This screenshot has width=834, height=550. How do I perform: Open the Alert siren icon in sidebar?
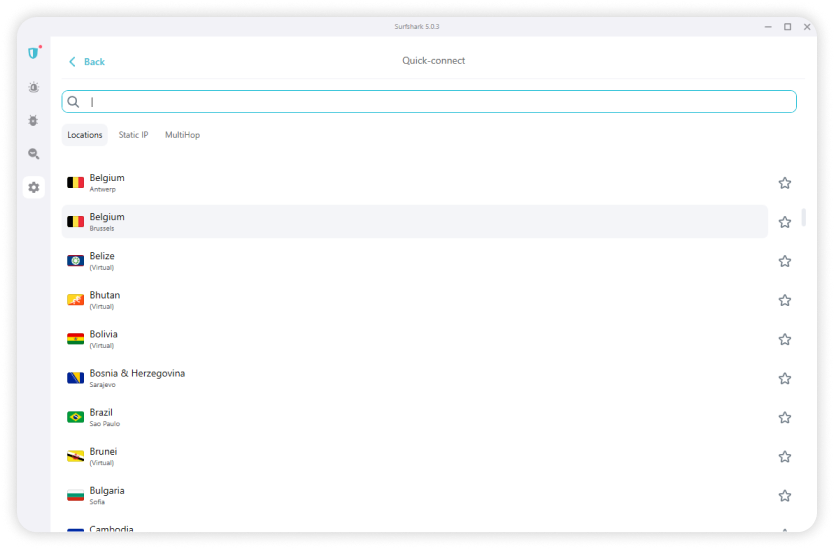[x=34, y=88]
